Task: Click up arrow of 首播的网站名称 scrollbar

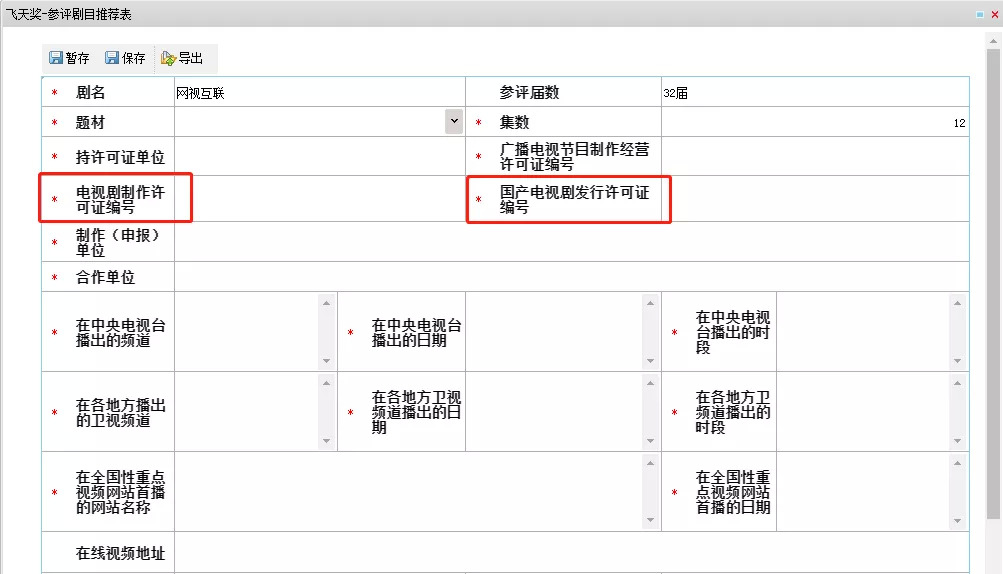Action: (x=651, y=463)
